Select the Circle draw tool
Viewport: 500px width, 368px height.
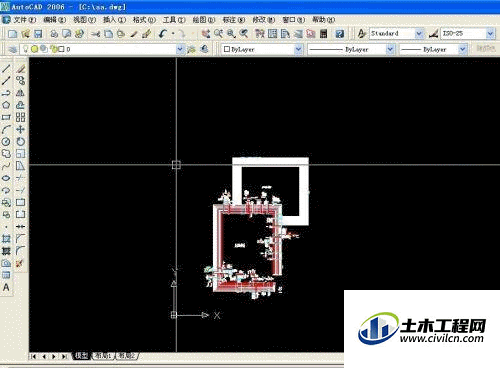coord(6,142)
